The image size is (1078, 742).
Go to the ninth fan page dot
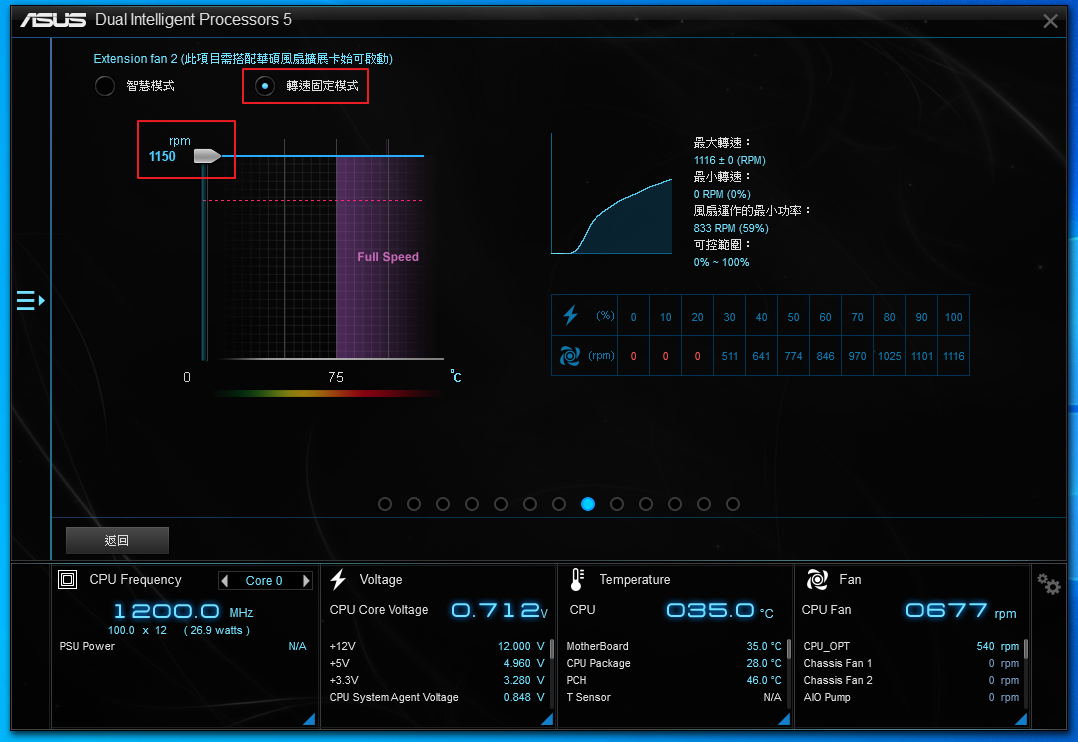tap(617, 504)
